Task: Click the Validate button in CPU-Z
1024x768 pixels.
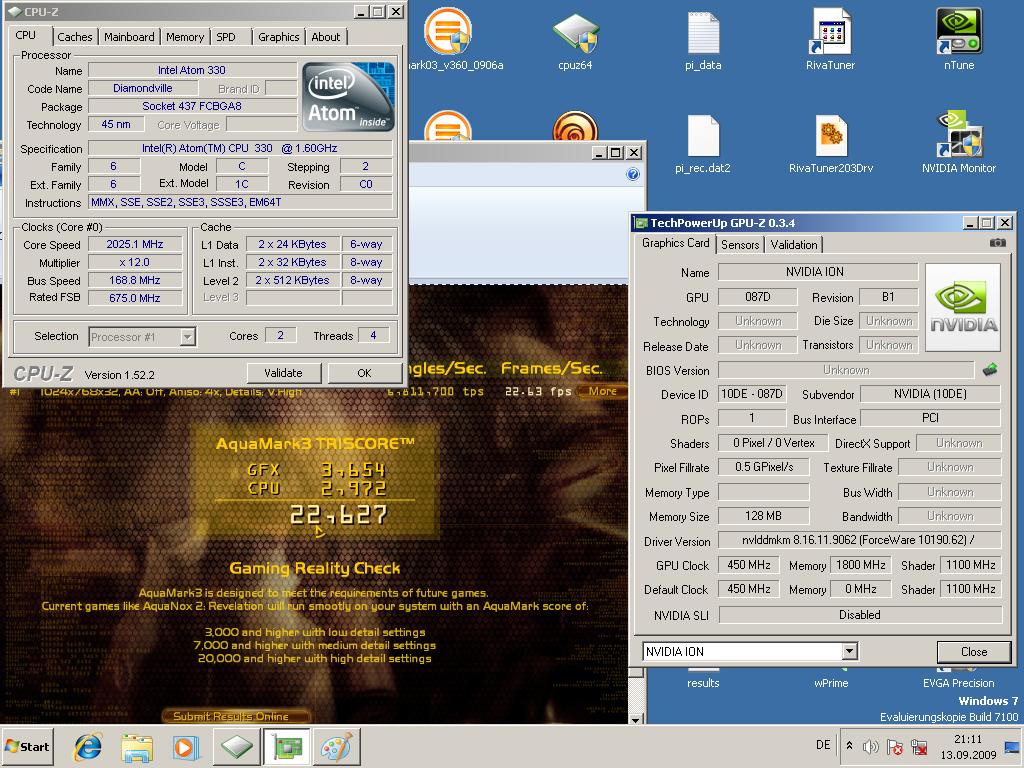Action: click(283, 373)
